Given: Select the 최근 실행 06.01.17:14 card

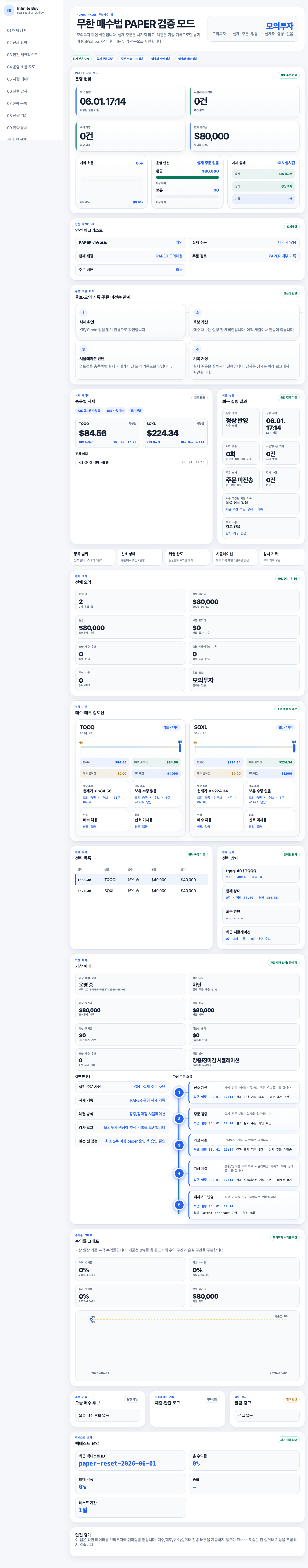Looking at the screenshot, I should pos(130,101).
